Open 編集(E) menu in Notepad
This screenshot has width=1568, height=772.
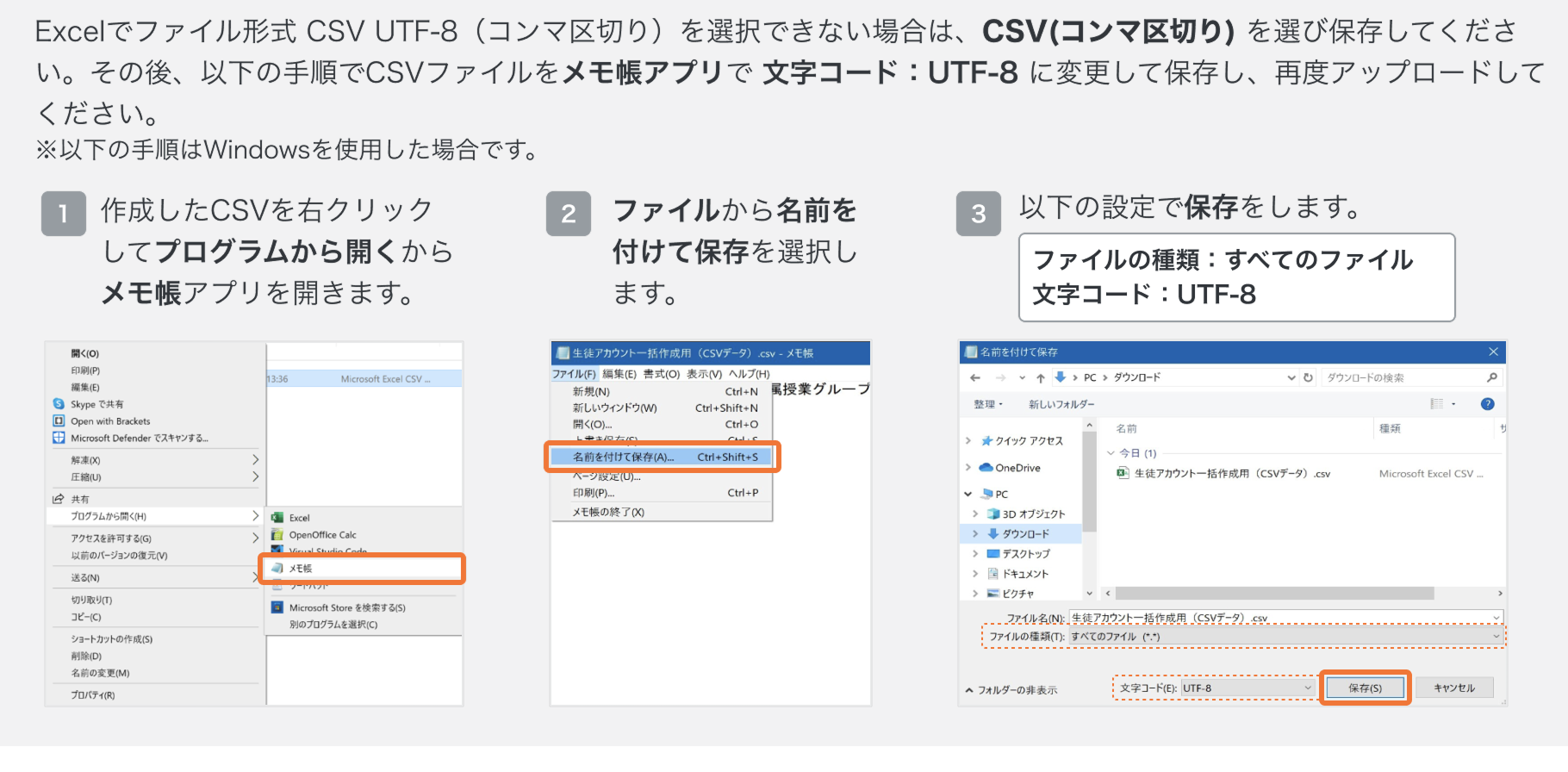pyautogui.click(x=619, y=374)
